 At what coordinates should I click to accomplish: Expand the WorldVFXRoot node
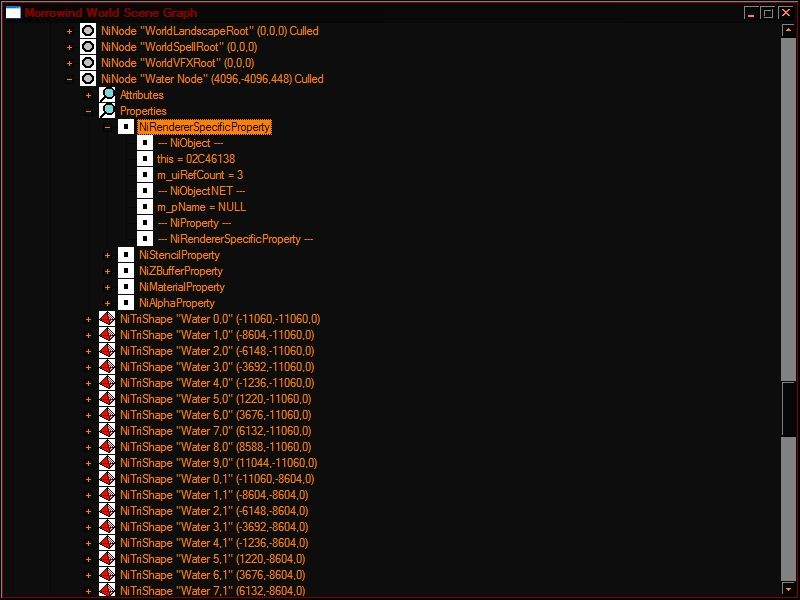69,63
